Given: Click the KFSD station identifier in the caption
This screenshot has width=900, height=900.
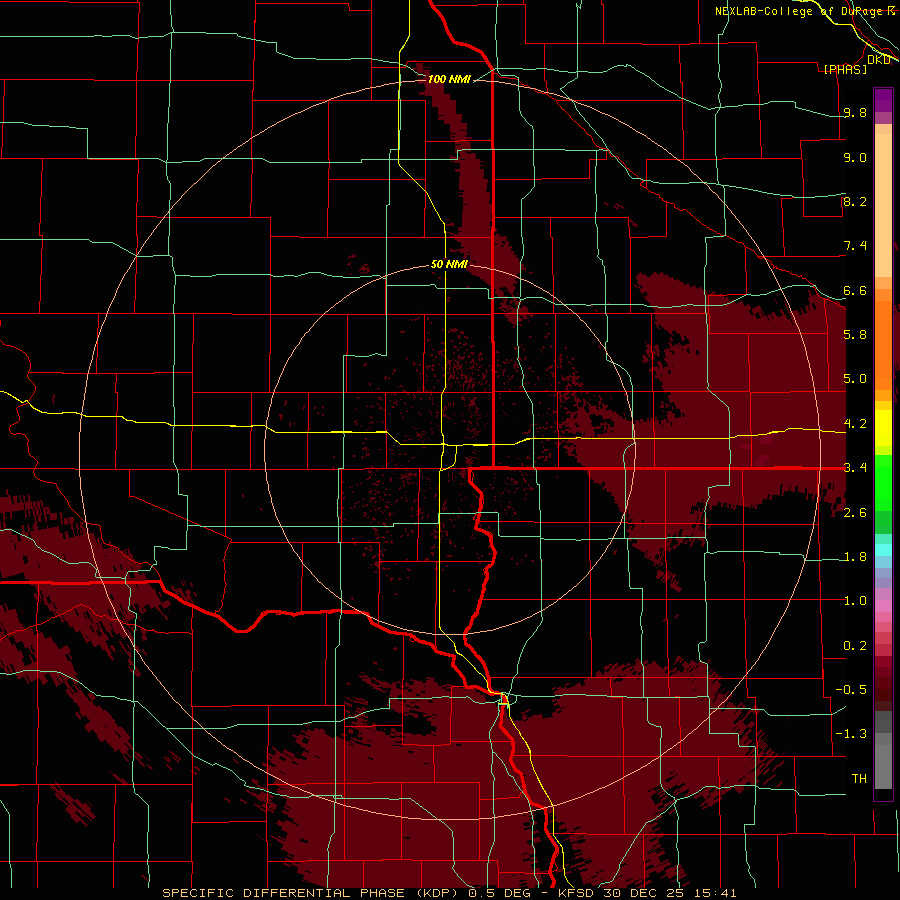Looking at the screenshot, I should point(578,893).
